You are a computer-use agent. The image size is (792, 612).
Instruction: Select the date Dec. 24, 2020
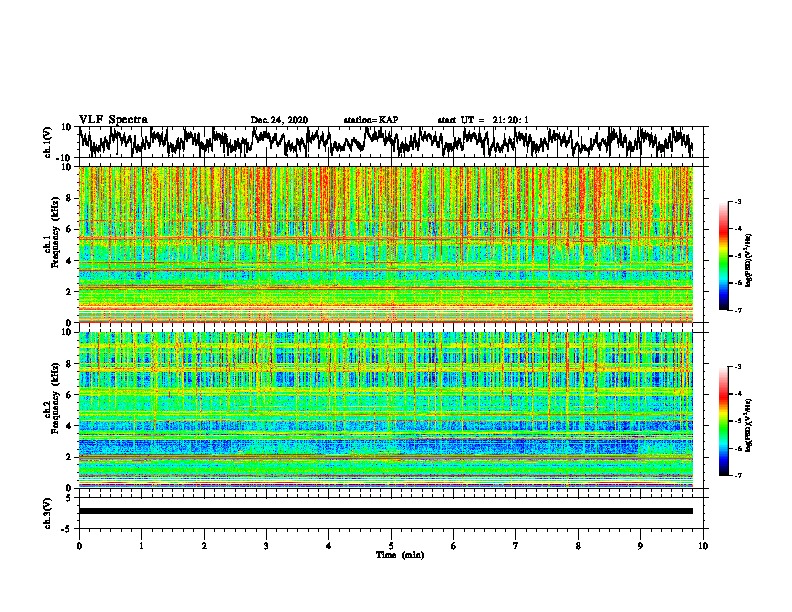pyautogui.click(x=279, y=120)
